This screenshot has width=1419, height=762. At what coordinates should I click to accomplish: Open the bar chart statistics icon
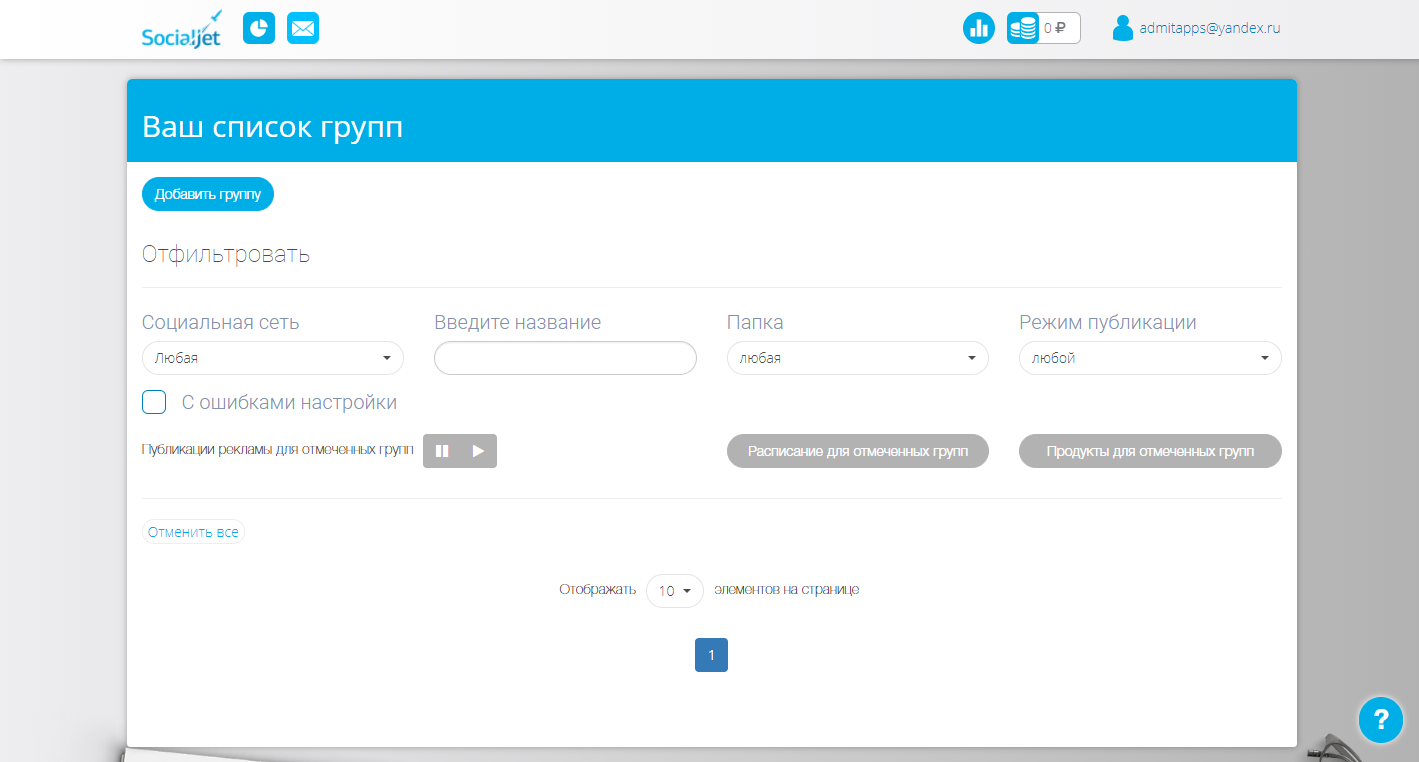point(979,28)
